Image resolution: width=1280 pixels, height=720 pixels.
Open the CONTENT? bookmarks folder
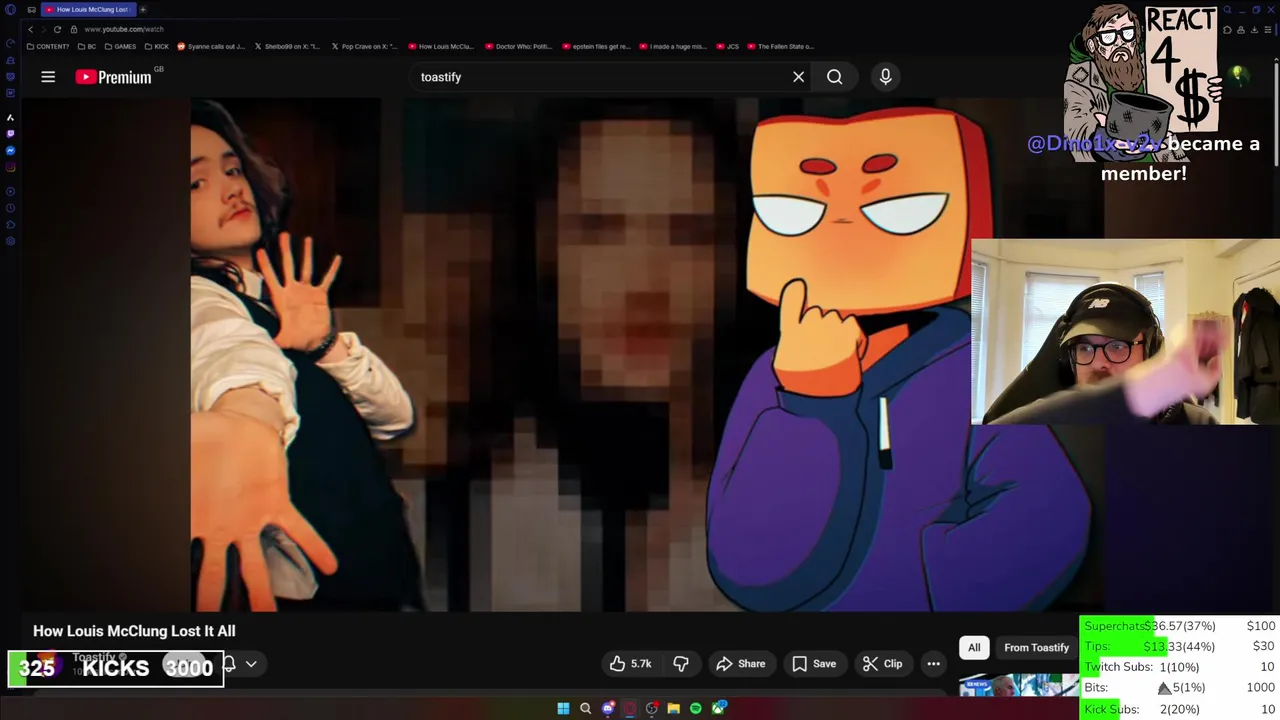pyautogui.click(x=48, y=46)
